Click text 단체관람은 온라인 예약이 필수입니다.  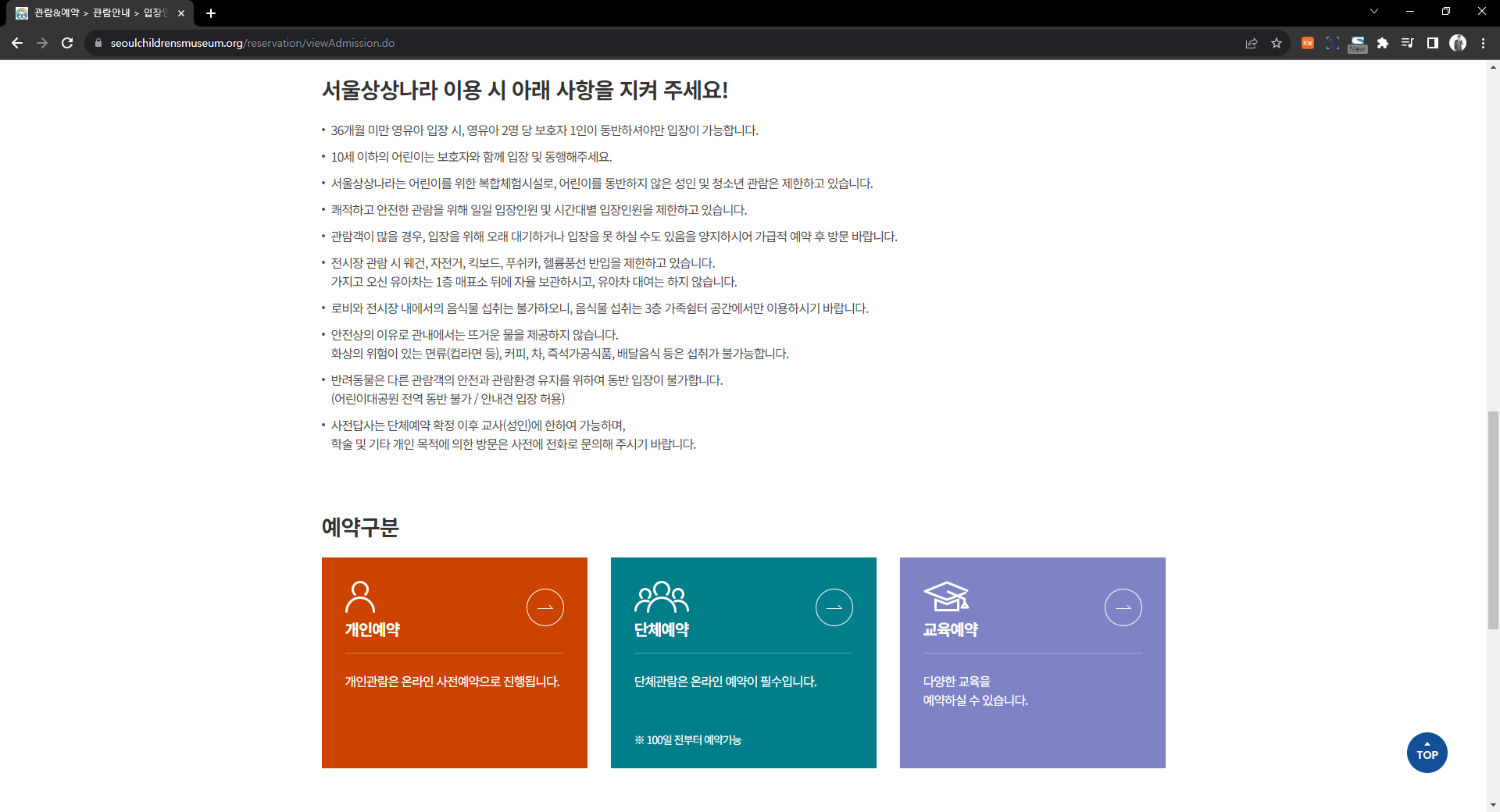click(x=726, y=682)
